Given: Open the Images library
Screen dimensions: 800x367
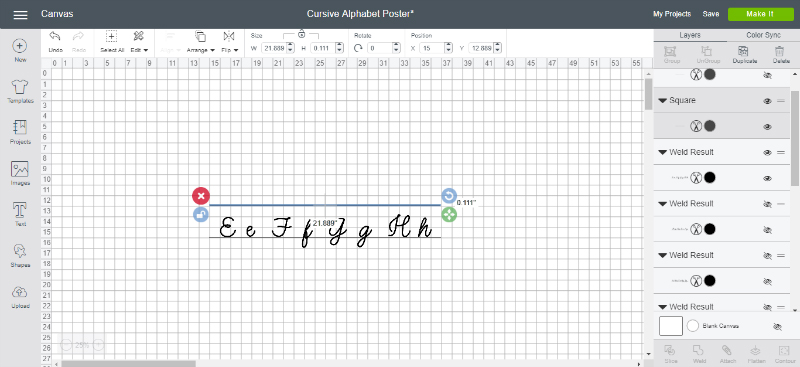Looking at the screenshot, I should 20,169.
